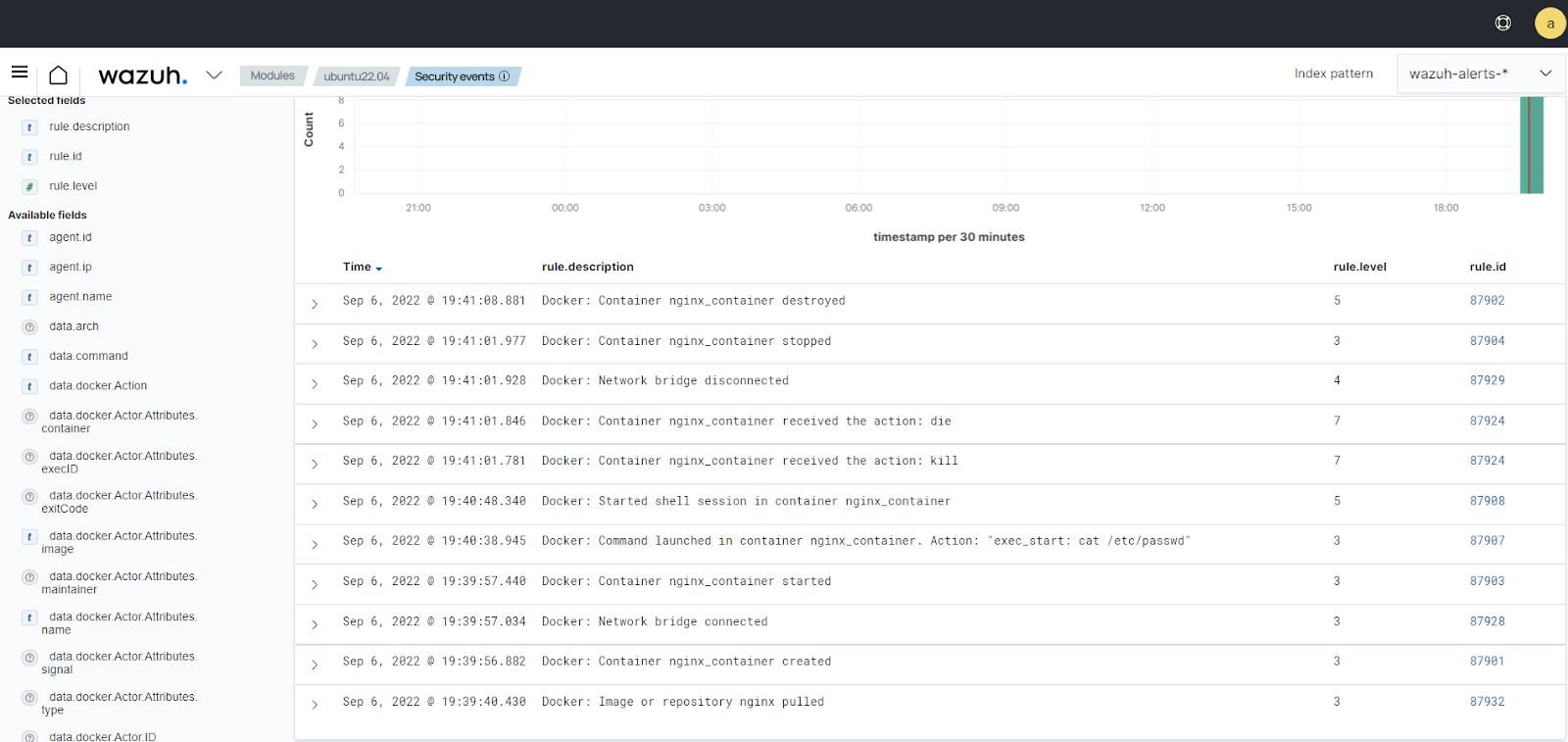Select the rule.description selected field

[89, 127]
